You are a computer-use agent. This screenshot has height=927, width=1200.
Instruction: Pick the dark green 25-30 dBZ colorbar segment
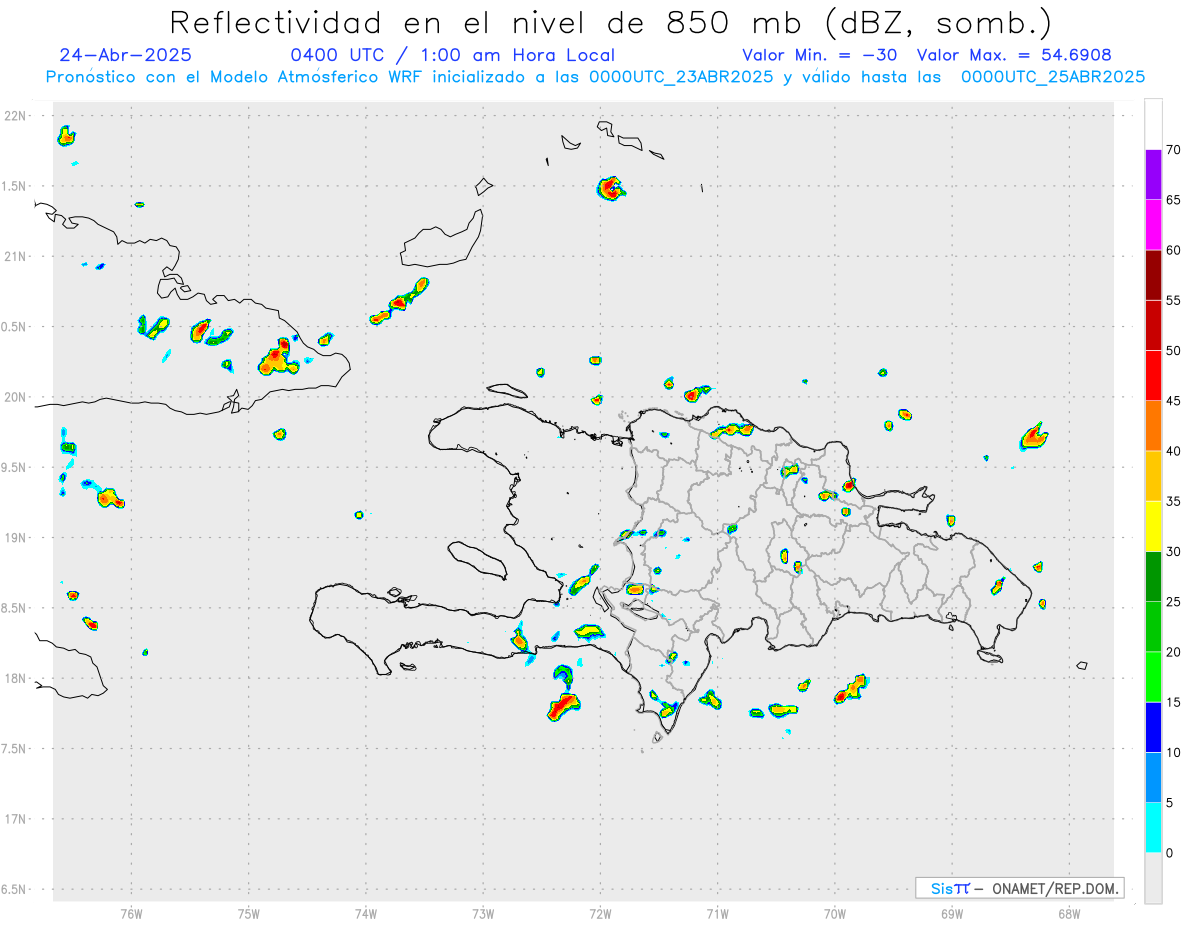click(x=1153, y=577)
